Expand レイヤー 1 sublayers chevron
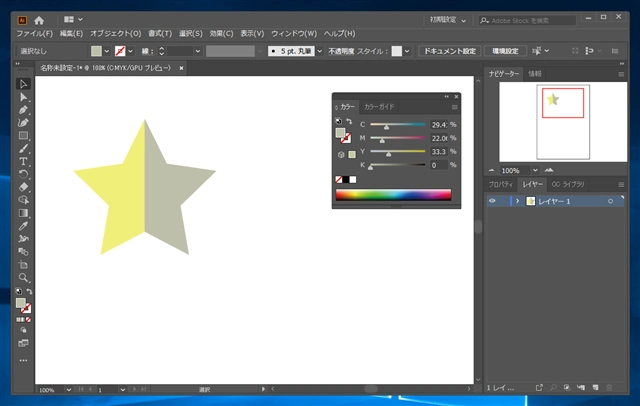Viewport: 640px width, 406px height. 517,201
